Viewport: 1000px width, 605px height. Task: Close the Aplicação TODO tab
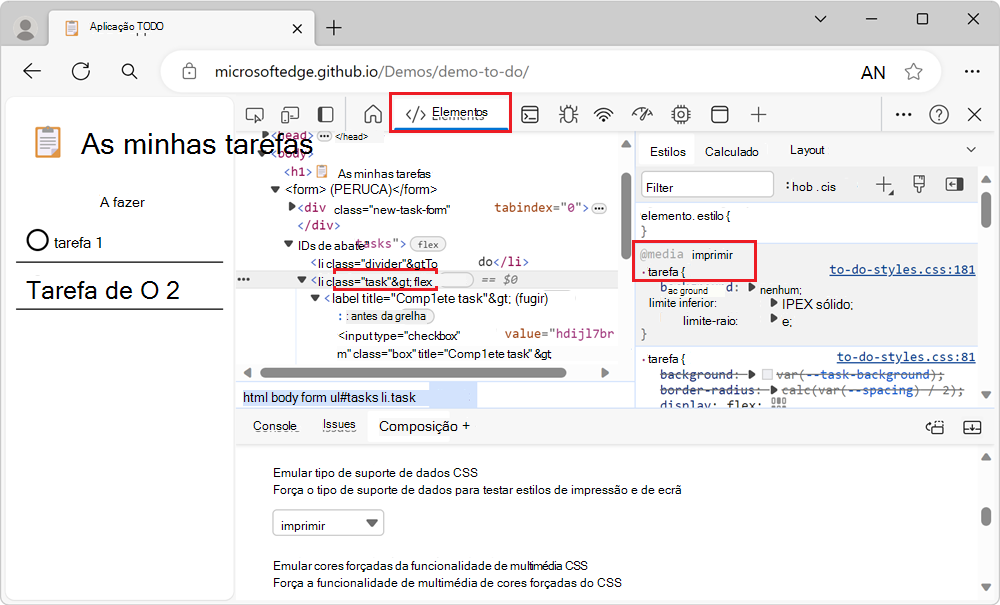pyautogui.click(x=297, y=29)
